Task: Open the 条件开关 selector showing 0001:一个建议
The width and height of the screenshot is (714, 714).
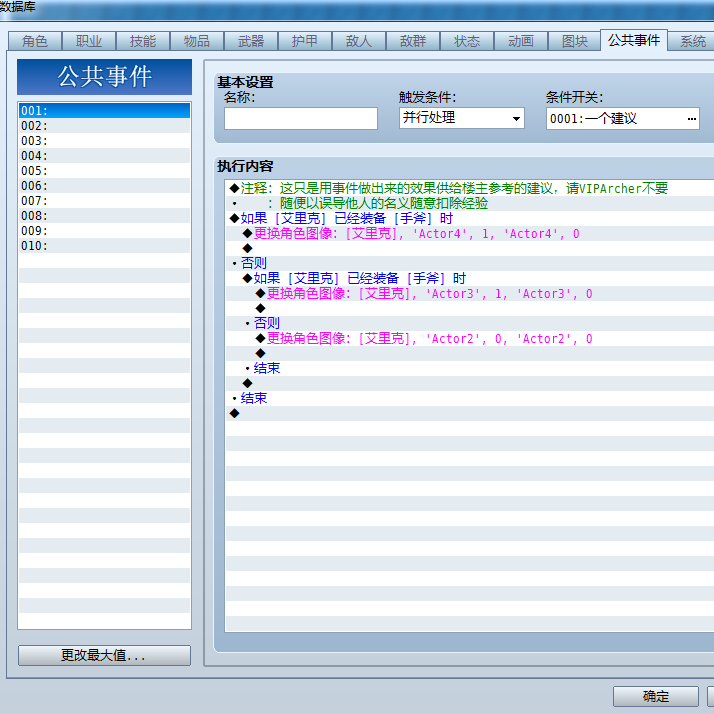Action: pyautogui.click(x=622, y=118)
